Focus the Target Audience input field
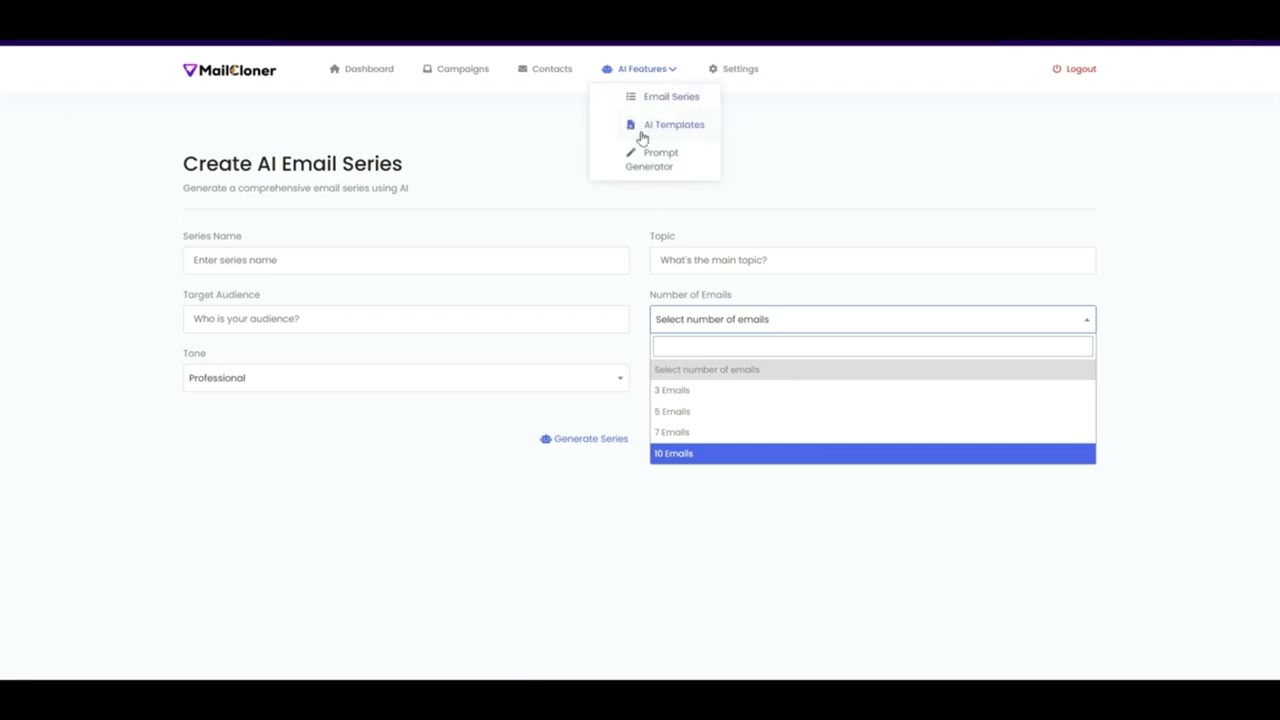This screenshot has height=720, width=1280. (x=406, y=319)
